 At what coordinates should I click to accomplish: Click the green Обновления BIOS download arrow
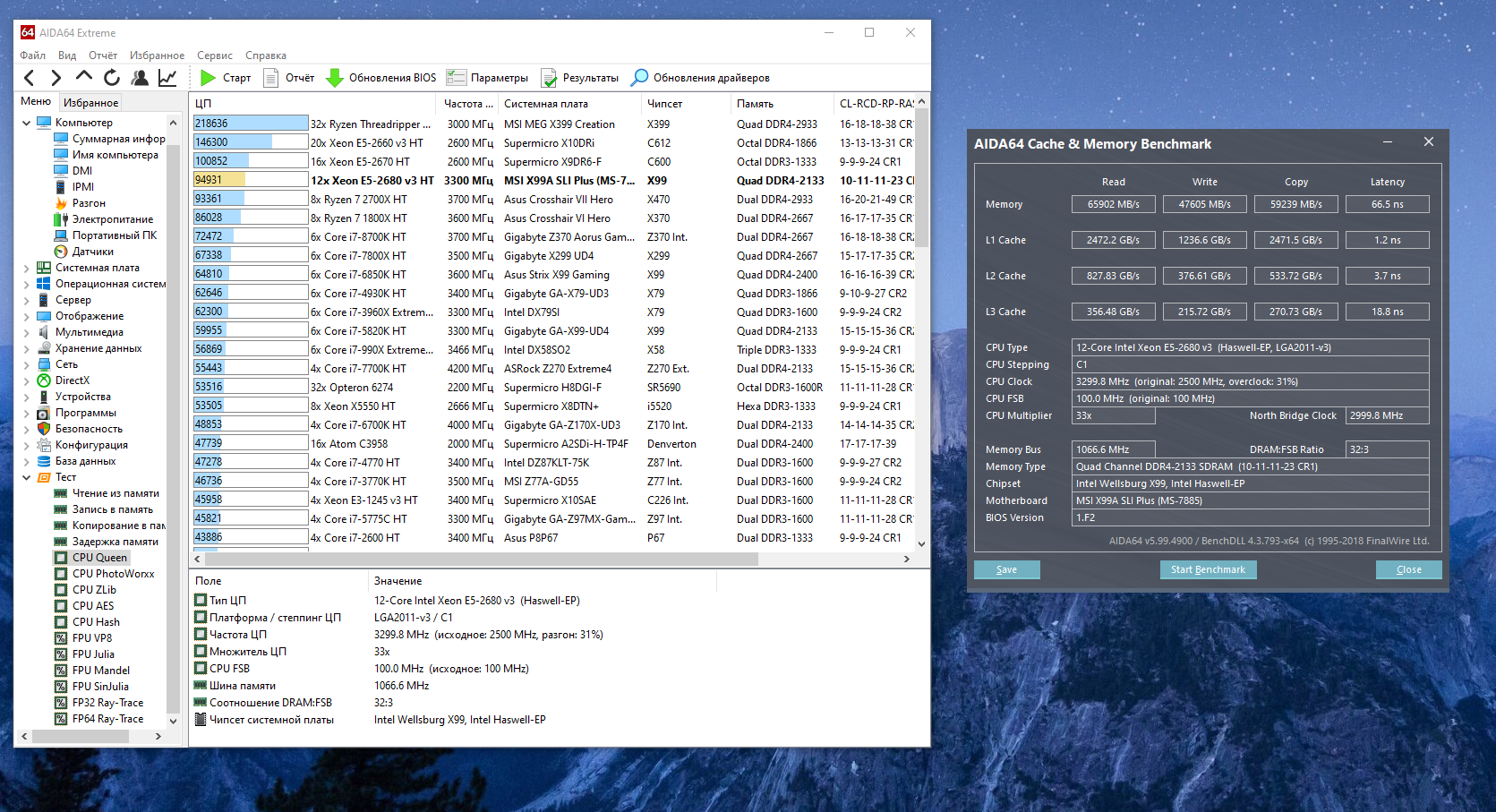pos(335,78)
